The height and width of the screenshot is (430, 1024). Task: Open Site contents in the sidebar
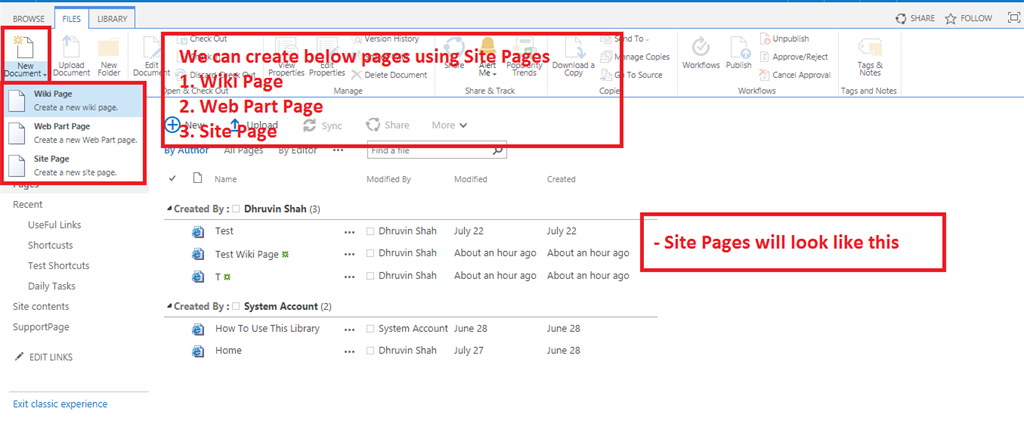click(40, 306)
